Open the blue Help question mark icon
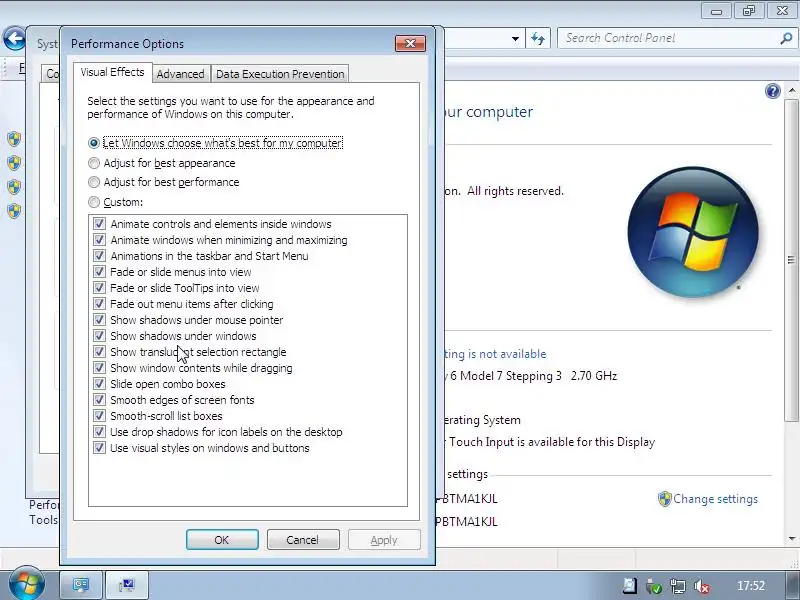Viewport: 800px width, 600px height. pos(772,91)
